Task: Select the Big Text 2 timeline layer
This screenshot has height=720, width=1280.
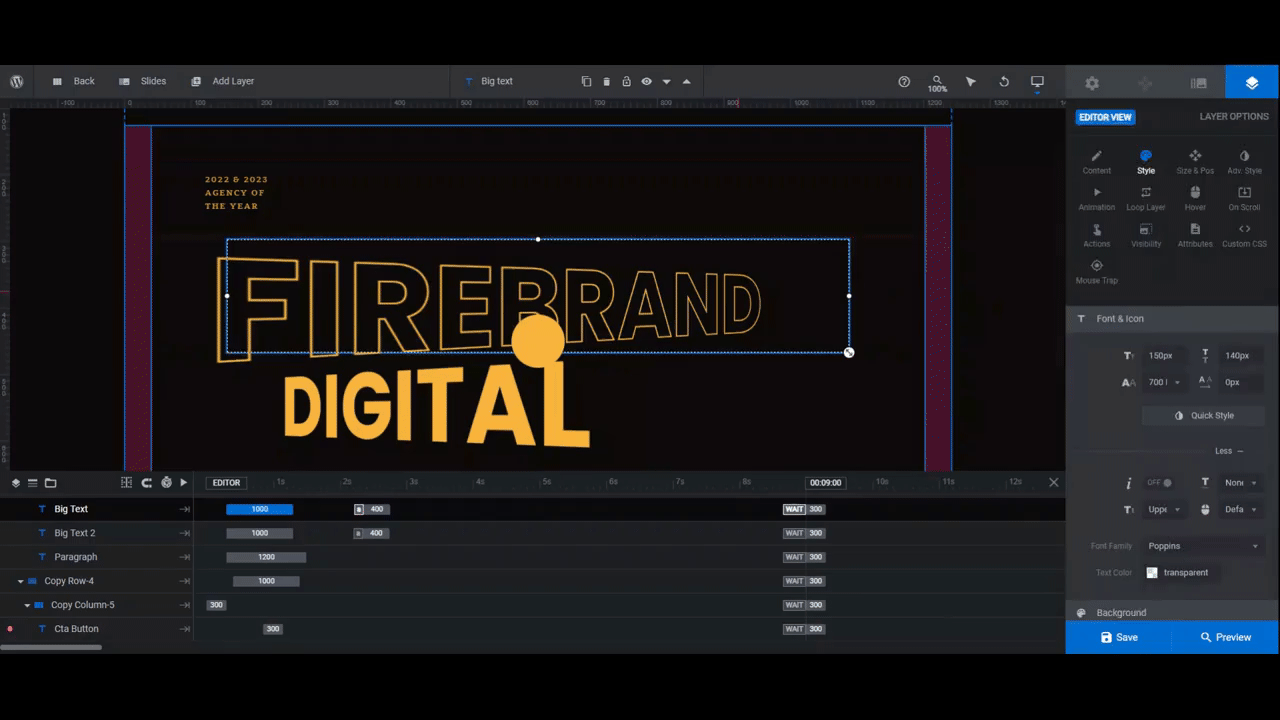Action: coord(75,533)
